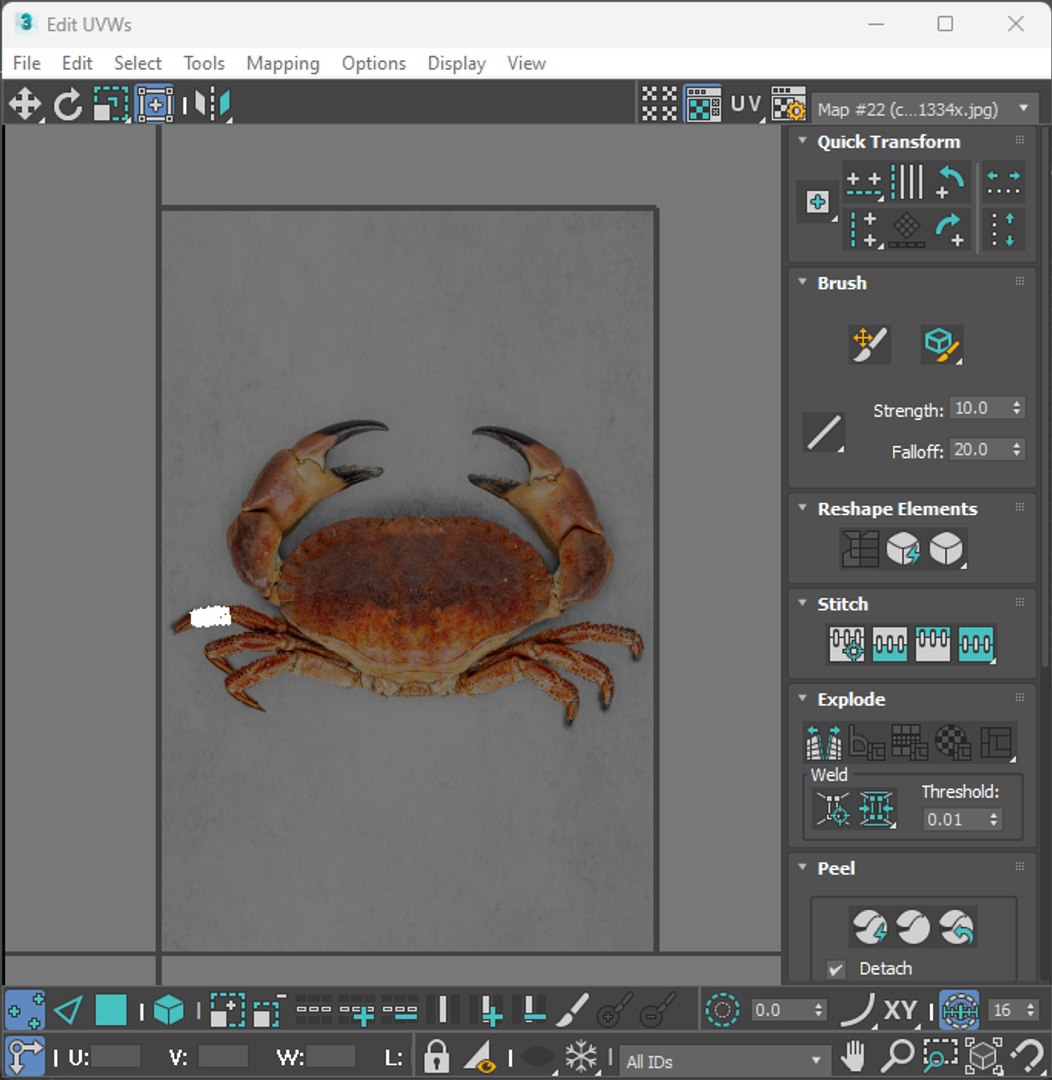Toggle Vertex sub-object mode
Viewport: 1052px width, 1080px height.
point(25,1010)
